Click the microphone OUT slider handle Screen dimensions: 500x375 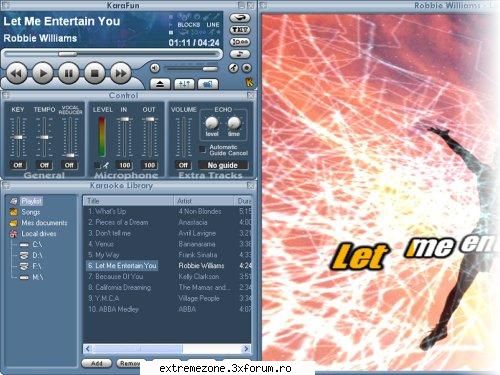click(150, 119)
